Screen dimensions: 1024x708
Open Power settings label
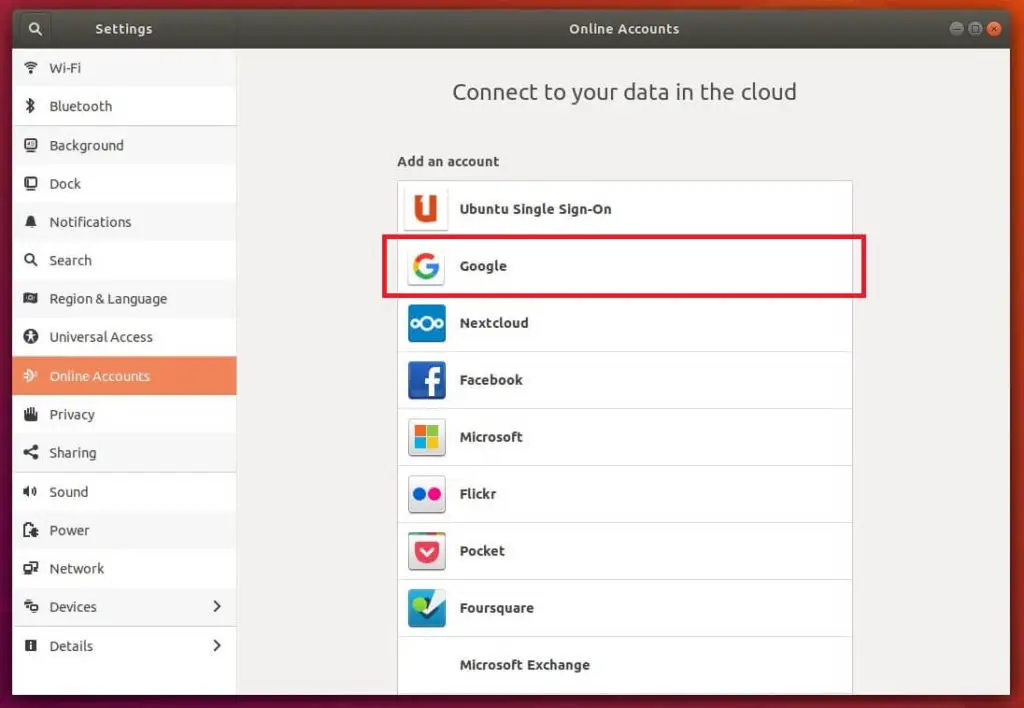(x=69, y=530)
